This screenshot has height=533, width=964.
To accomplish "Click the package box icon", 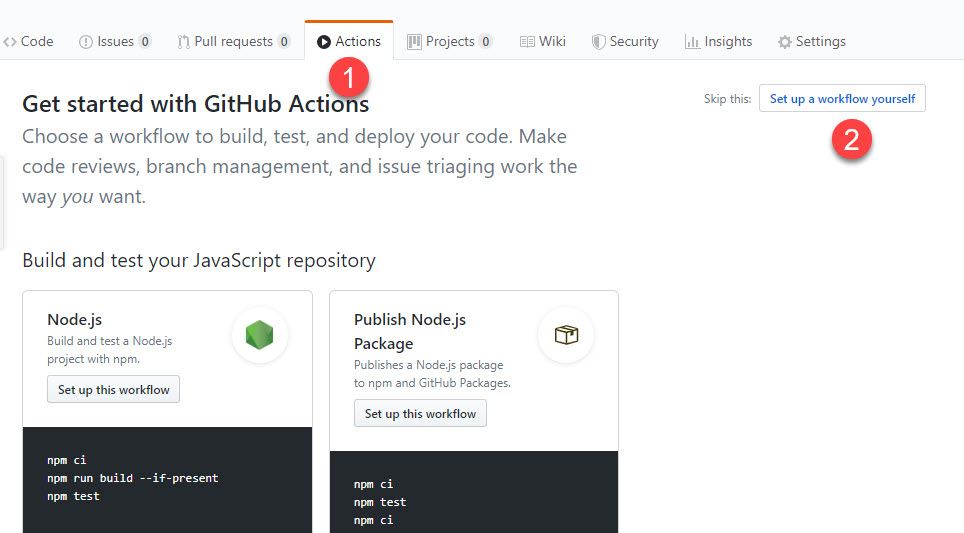I will [x=566, y=335].
